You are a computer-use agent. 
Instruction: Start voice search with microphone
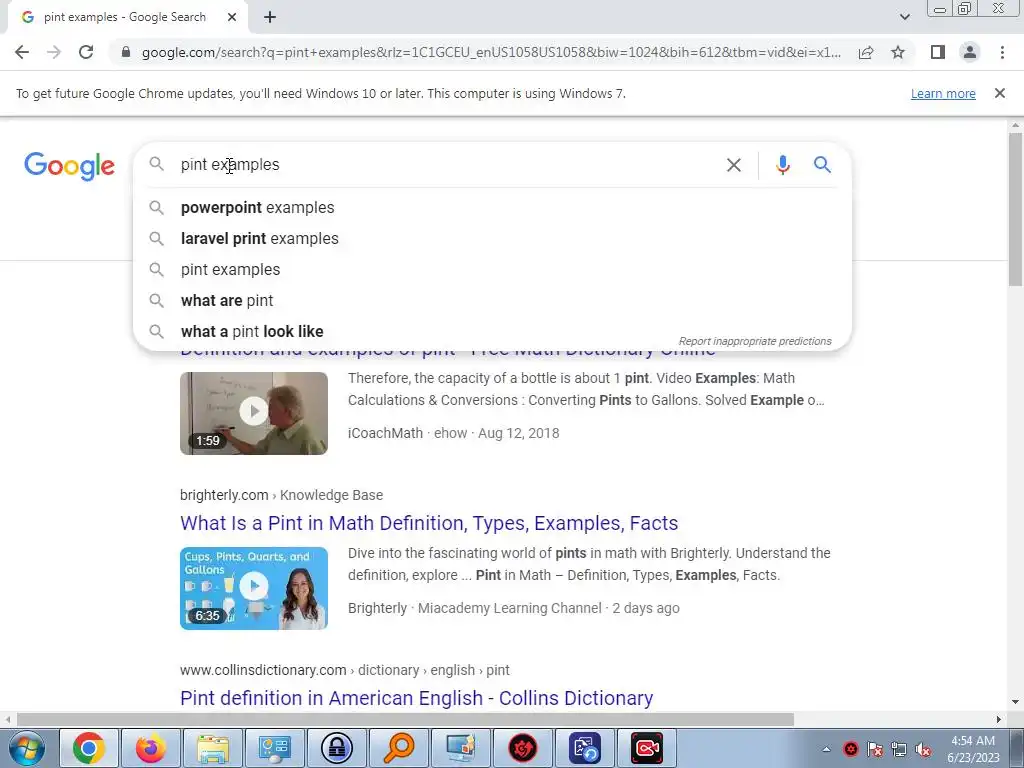tap(782, 165)
